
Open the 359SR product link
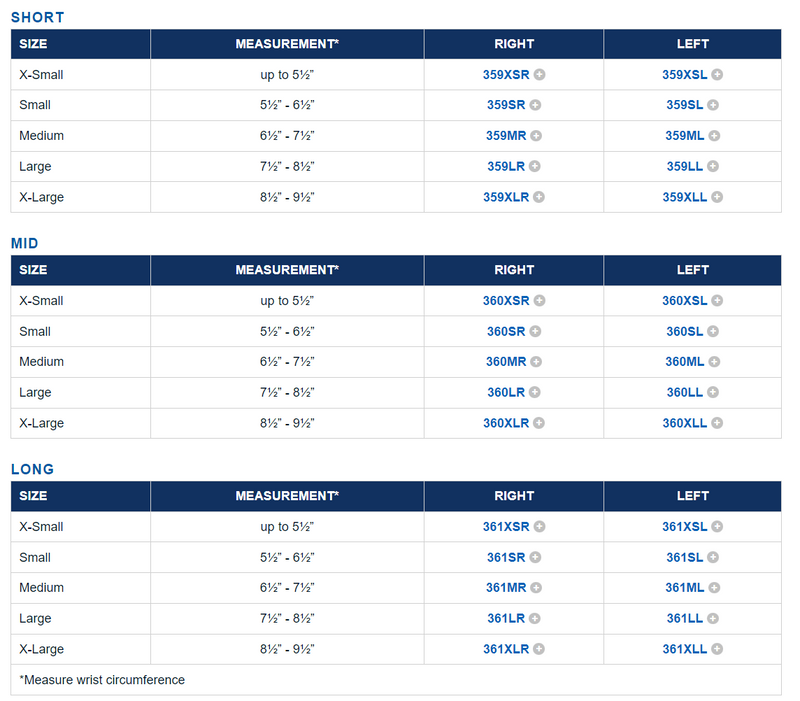[x=506, y=105]
